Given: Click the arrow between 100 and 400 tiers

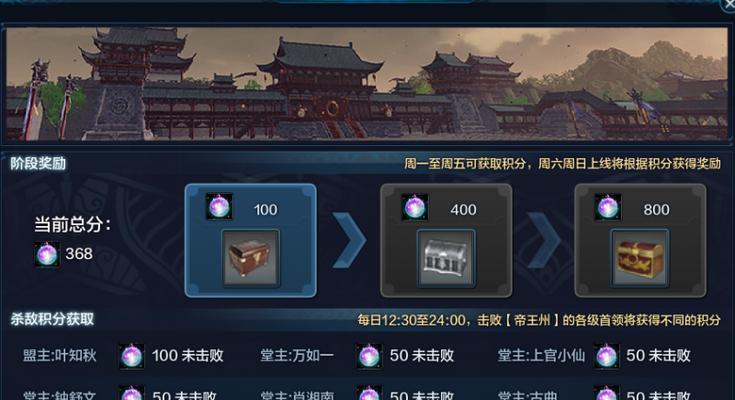Looking at the screenshot, I should tap(349, 240).
